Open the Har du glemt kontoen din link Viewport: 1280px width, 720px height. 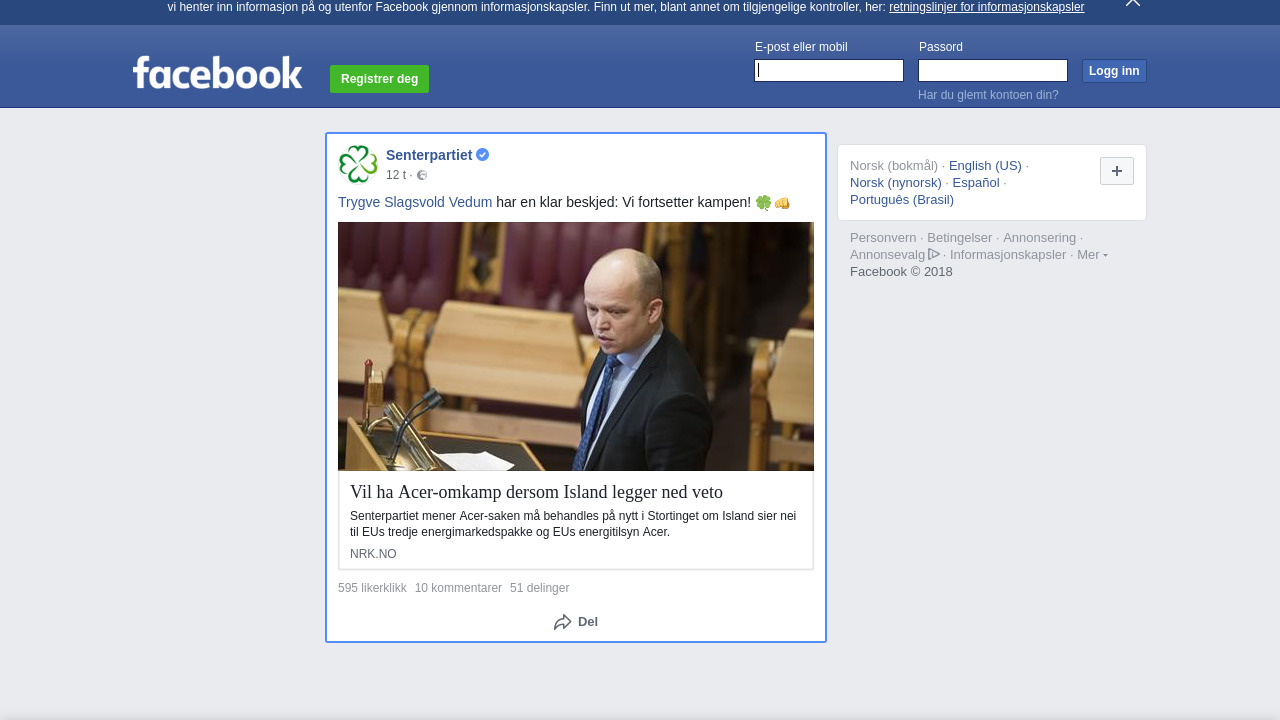click(x=988, y=95)
